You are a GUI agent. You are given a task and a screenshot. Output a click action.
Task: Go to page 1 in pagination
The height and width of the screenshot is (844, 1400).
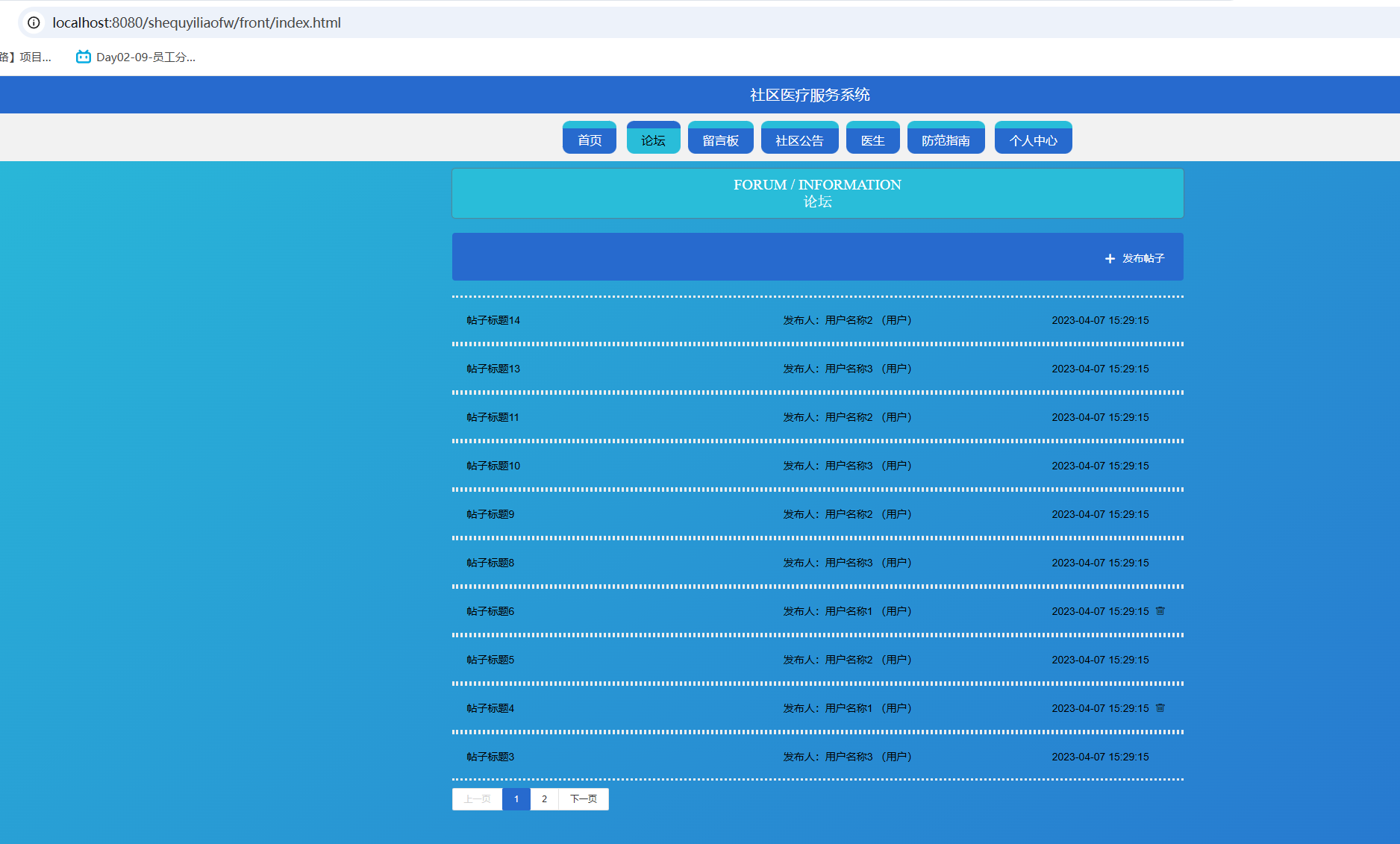pyautogui.click(x=516, y=799)
